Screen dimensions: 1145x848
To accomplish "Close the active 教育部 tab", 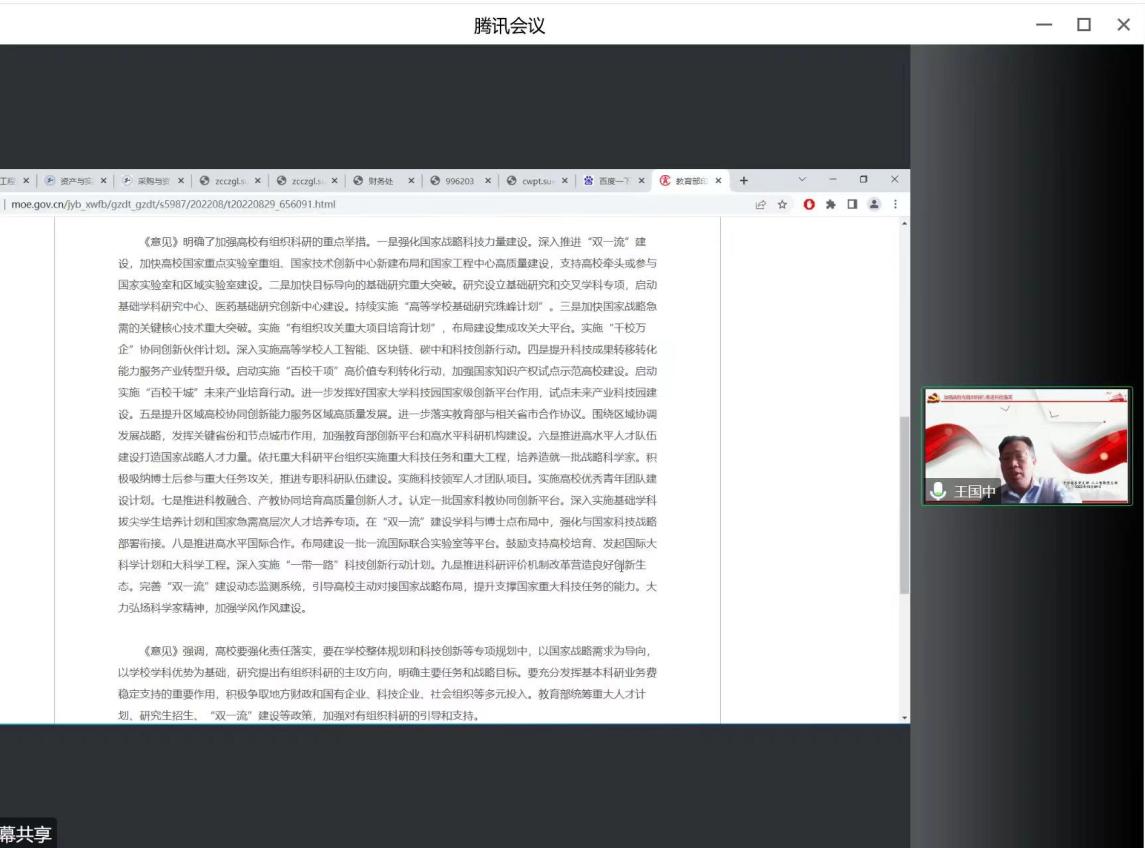I will tap(718, 181).
